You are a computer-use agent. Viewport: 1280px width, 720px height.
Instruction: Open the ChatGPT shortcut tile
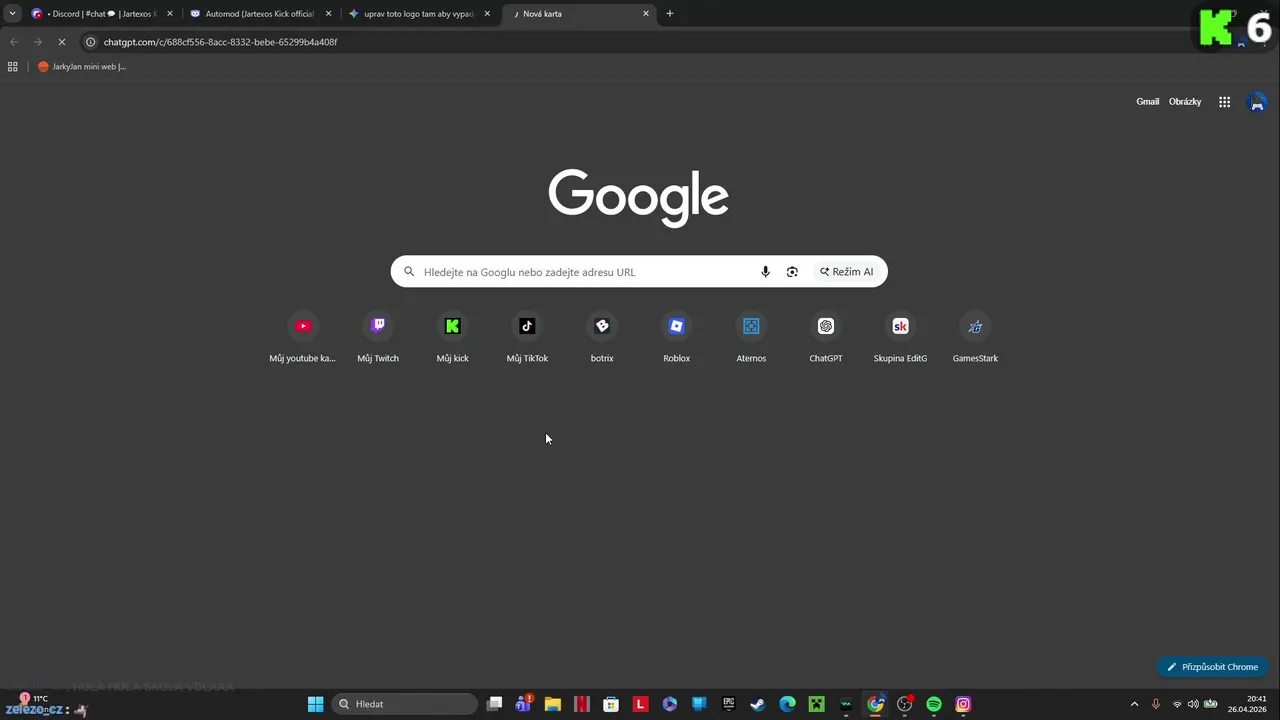(826, 338)
